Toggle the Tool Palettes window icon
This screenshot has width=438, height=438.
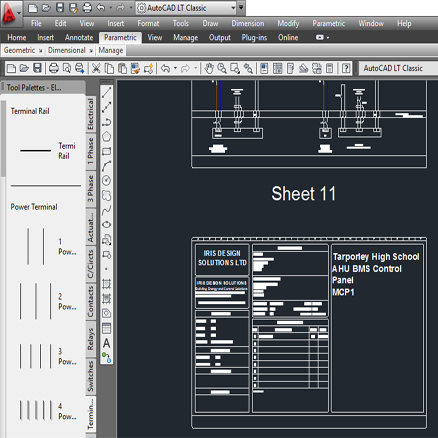[290, 68]
